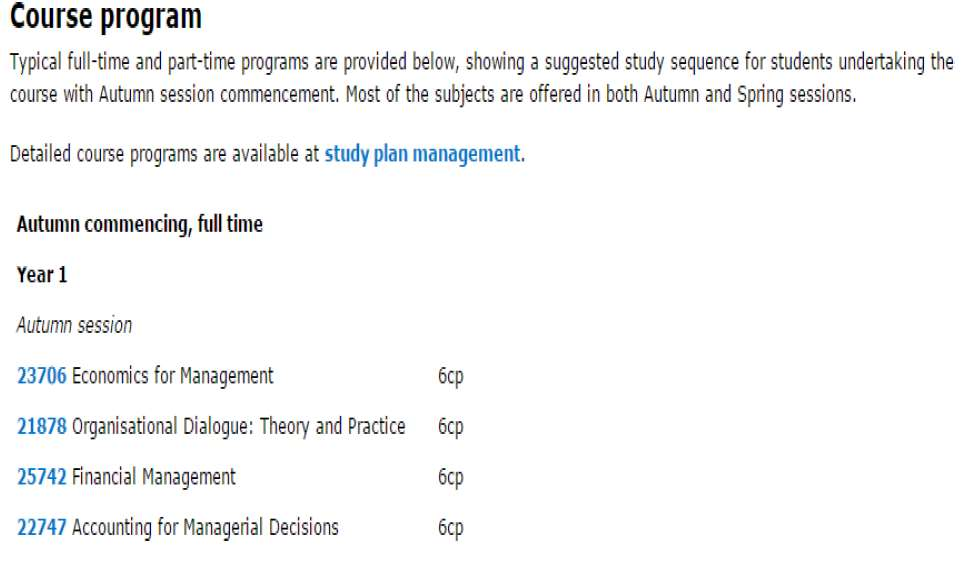
Task: Click the 6cp value for Financial Management
Action: (x=451, y=478)
